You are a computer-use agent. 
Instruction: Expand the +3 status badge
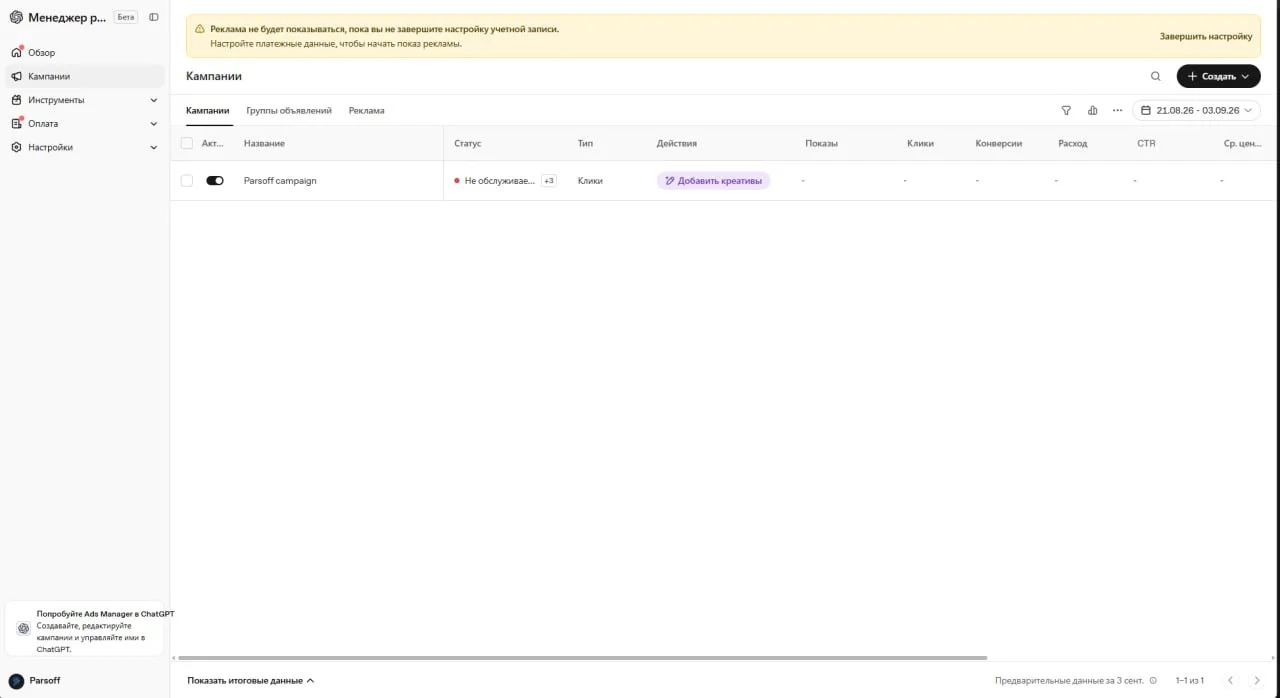tap(548, 181)
